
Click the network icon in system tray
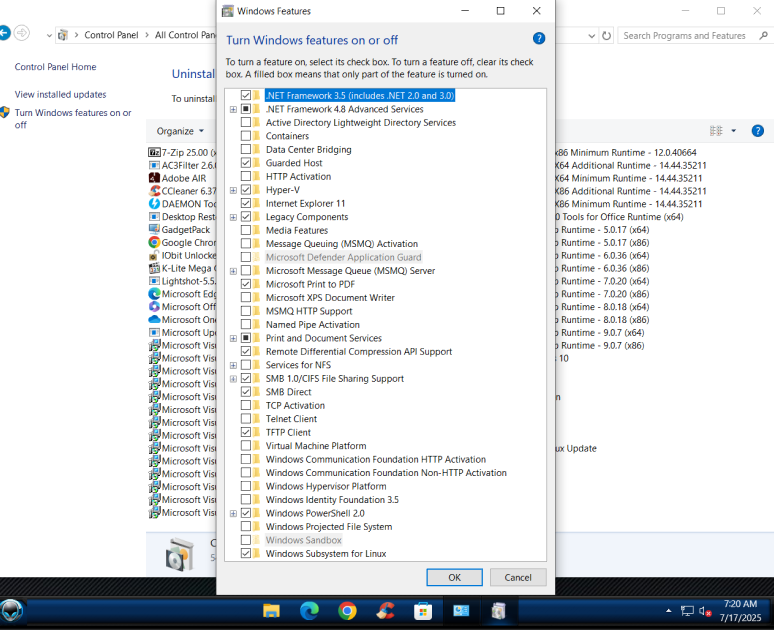tap(687, 611)
